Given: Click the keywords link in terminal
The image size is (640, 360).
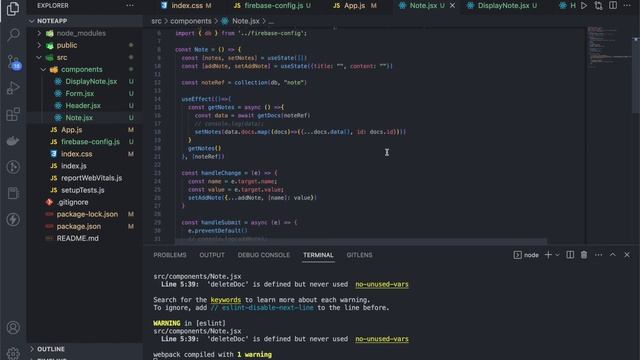Looking at the screenshot, I should tap(226, 300).
